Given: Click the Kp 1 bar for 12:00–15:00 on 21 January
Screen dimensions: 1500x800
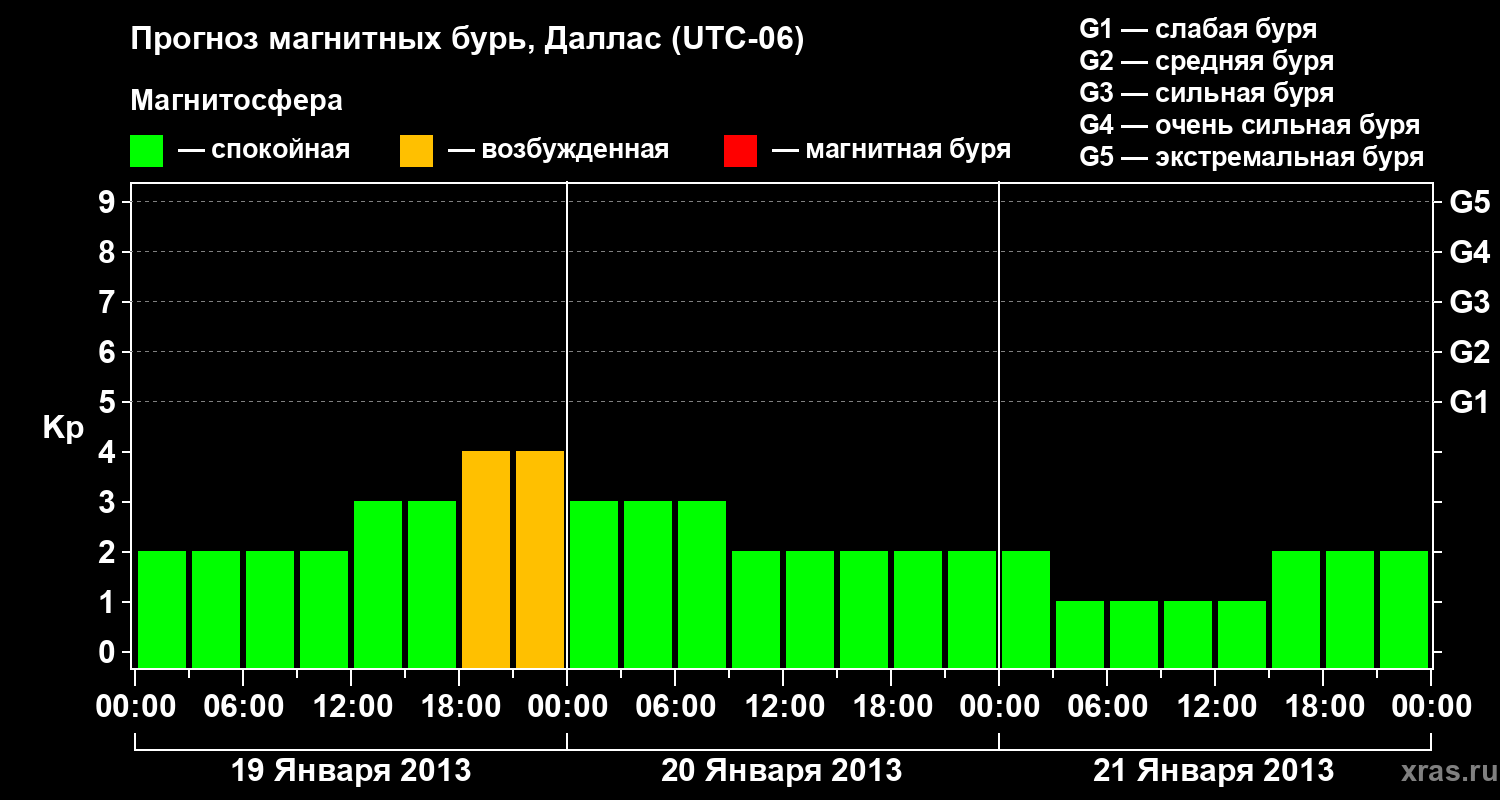Looking at the screenshot, I should 1242,634.
